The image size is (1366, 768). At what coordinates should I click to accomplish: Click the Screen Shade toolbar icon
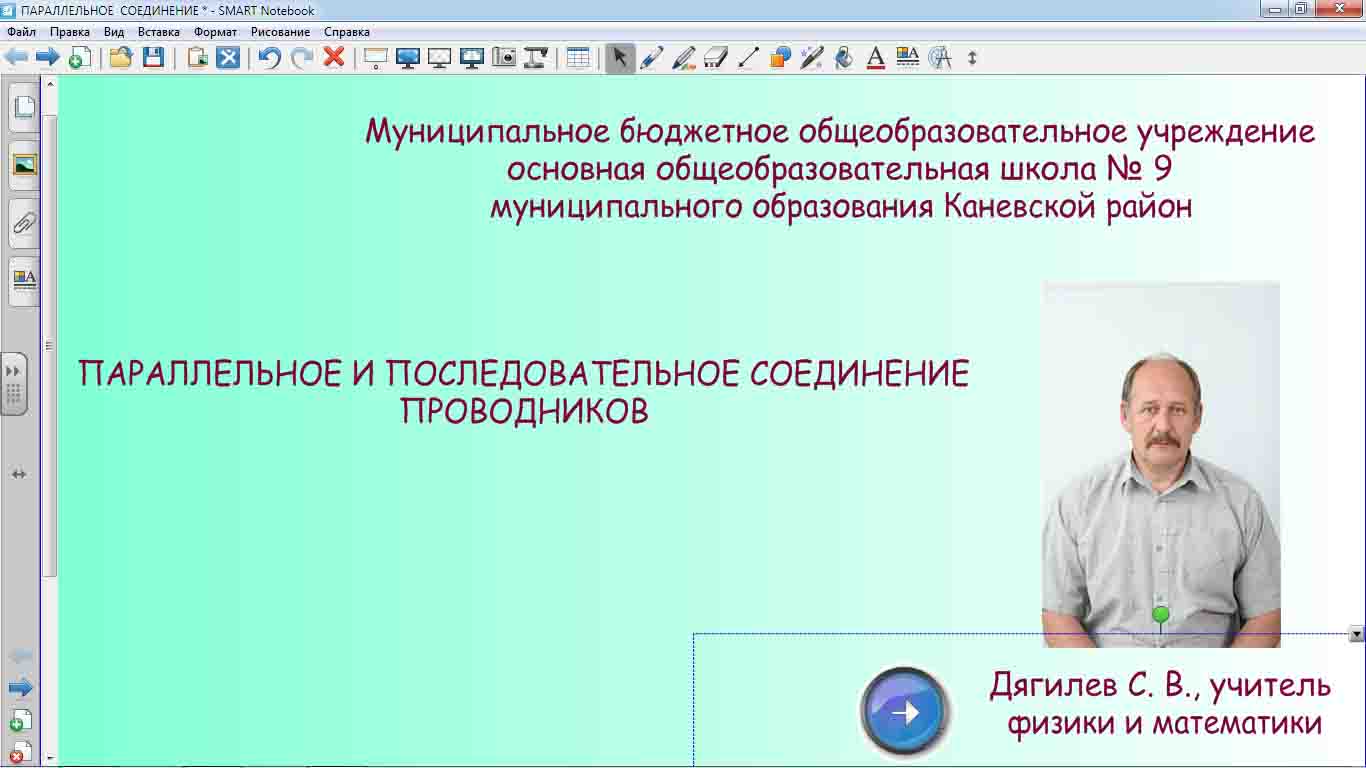coord(375,57)
